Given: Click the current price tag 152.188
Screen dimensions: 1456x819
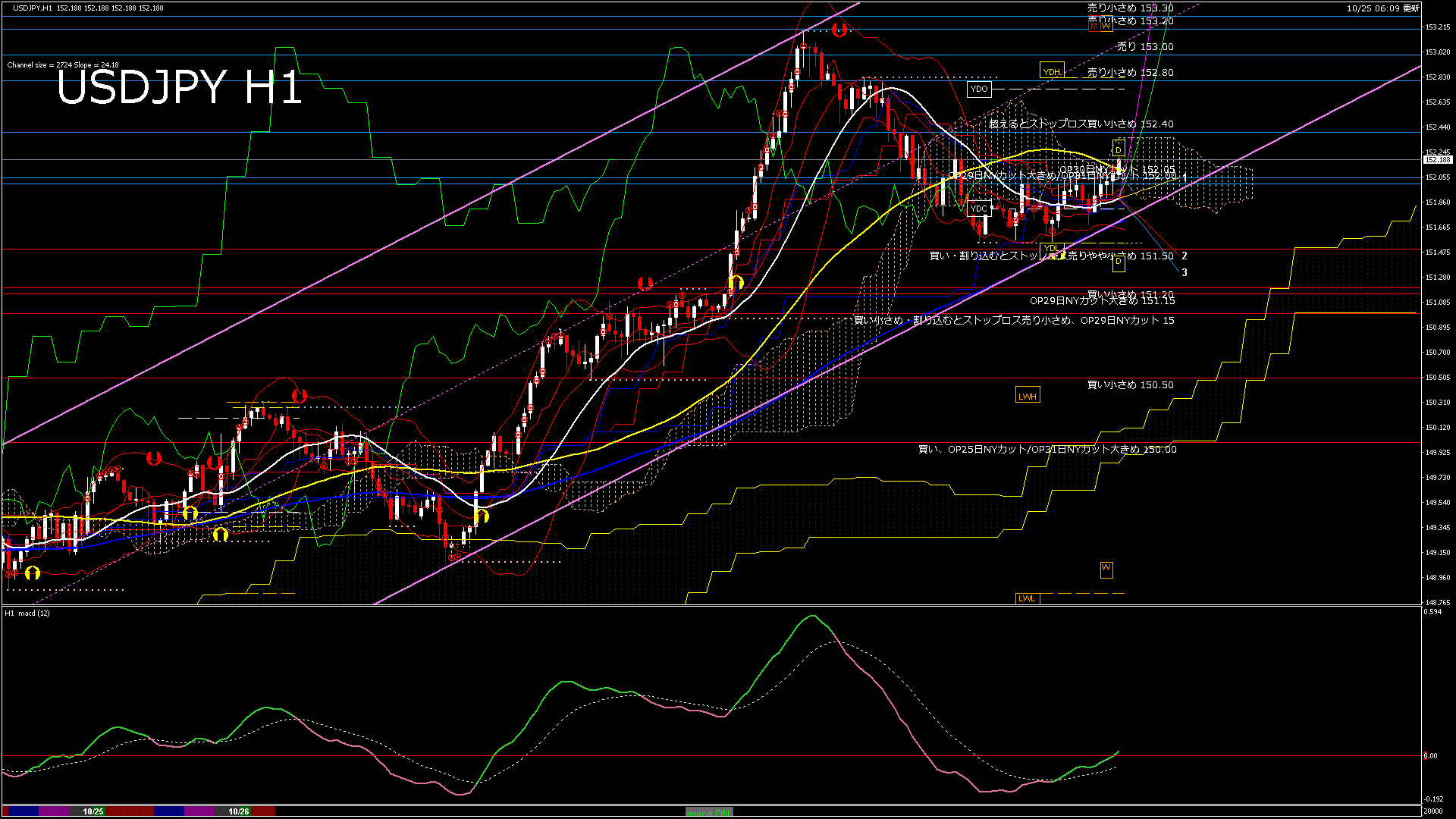Looking at the screenshot, I should pos(1437,160).
